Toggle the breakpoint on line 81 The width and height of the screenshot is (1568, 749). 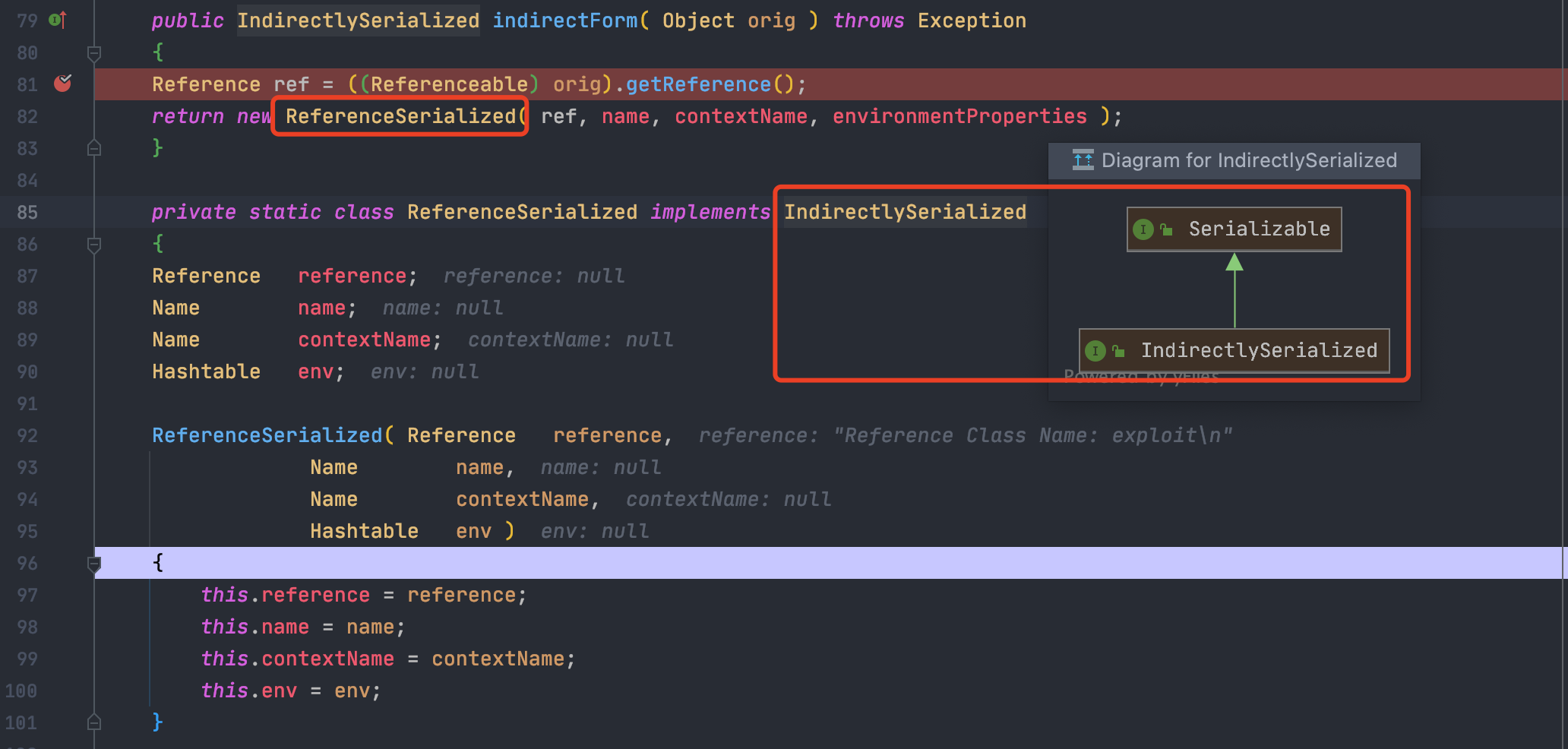coord(63,84)
